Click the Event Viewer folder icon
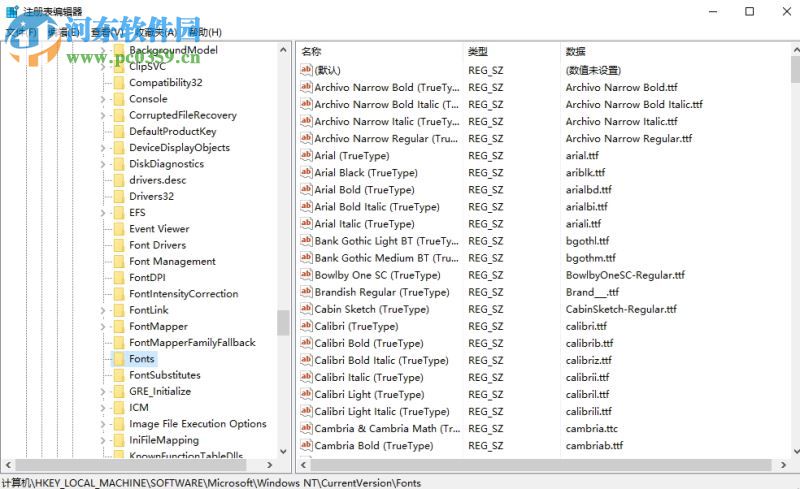 point(118,229)
